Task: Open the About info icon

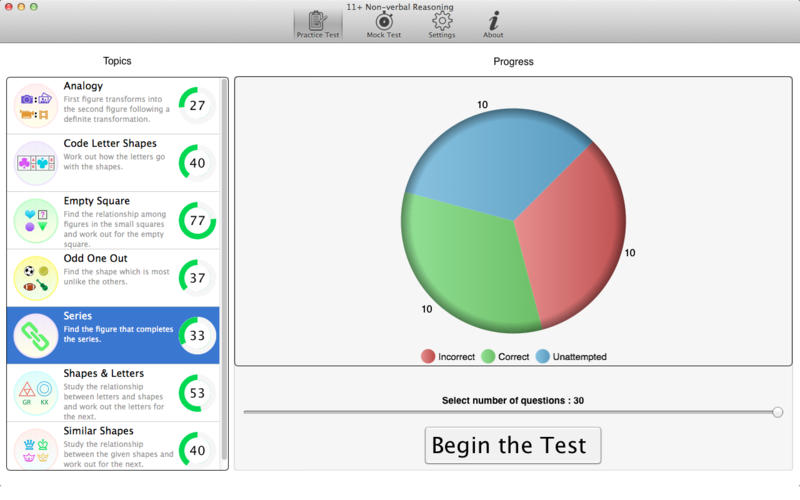Action: pos(493,21)
